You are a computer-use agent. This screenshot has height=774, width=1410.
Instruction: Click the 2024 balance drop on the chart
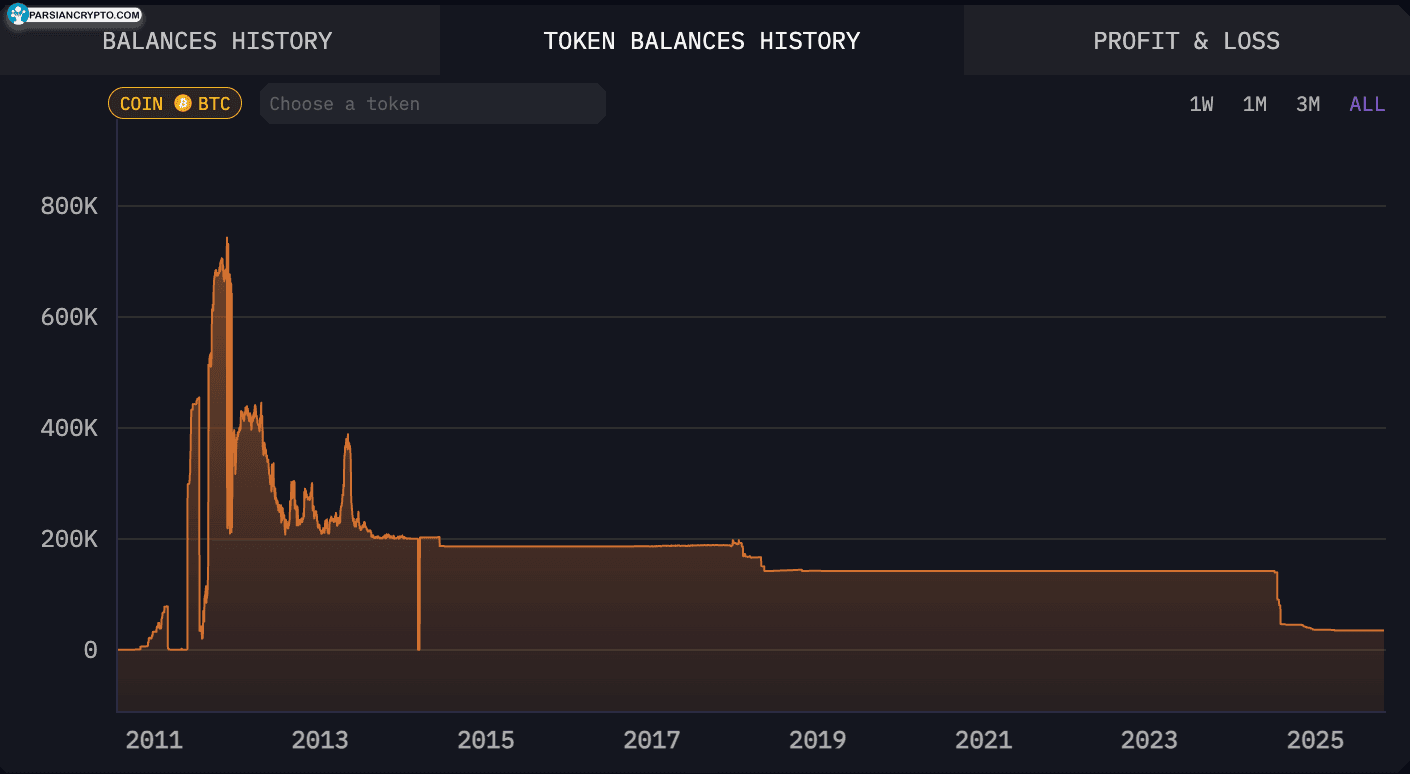(x=1279, y=598)
